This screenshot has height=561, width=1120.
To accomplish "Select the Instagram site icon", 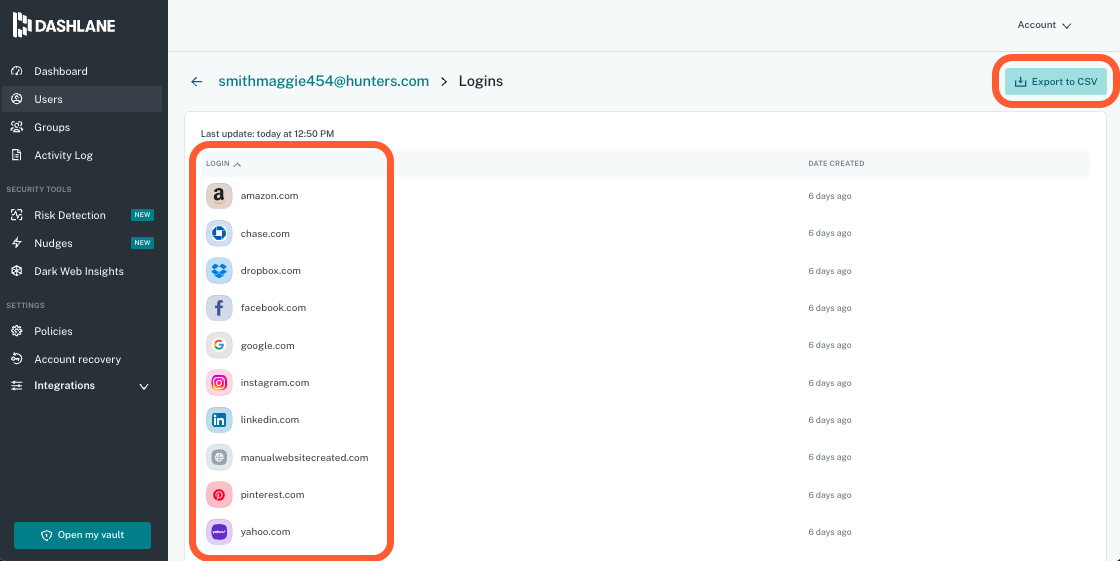I will point(219,383).
